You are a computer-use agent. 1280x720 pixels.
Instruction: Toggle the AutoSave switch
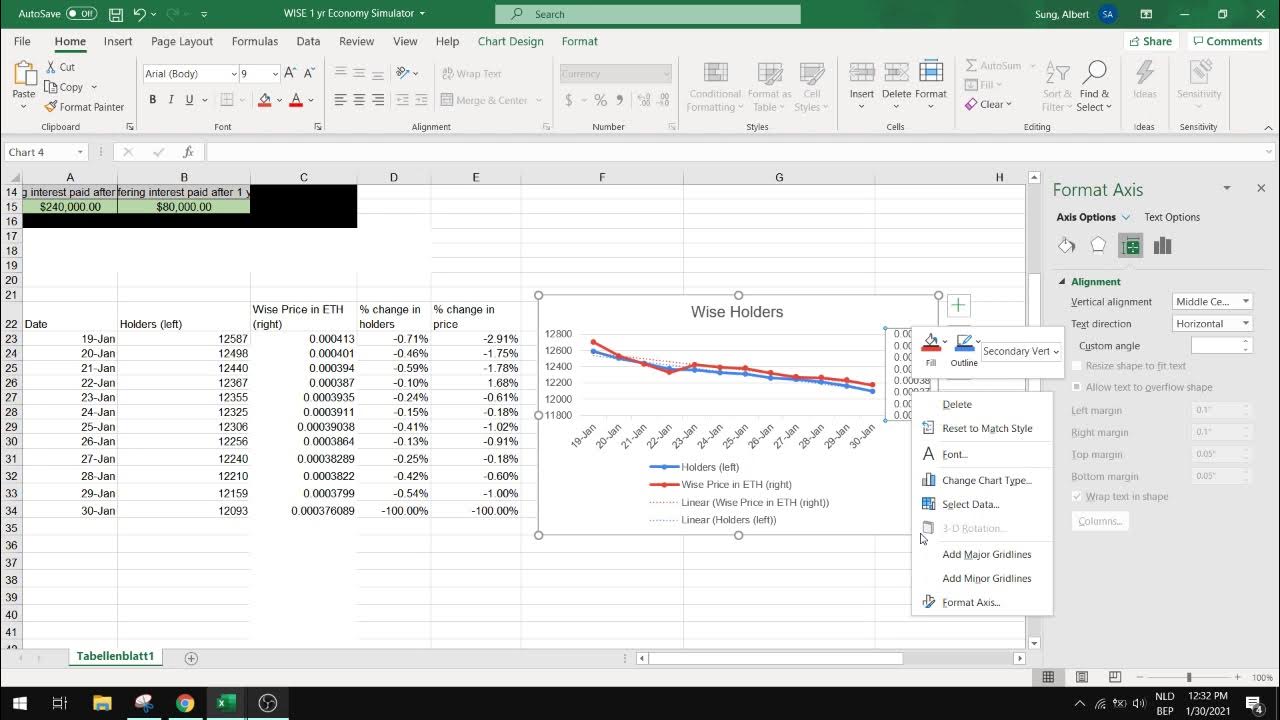coord(81,14)
